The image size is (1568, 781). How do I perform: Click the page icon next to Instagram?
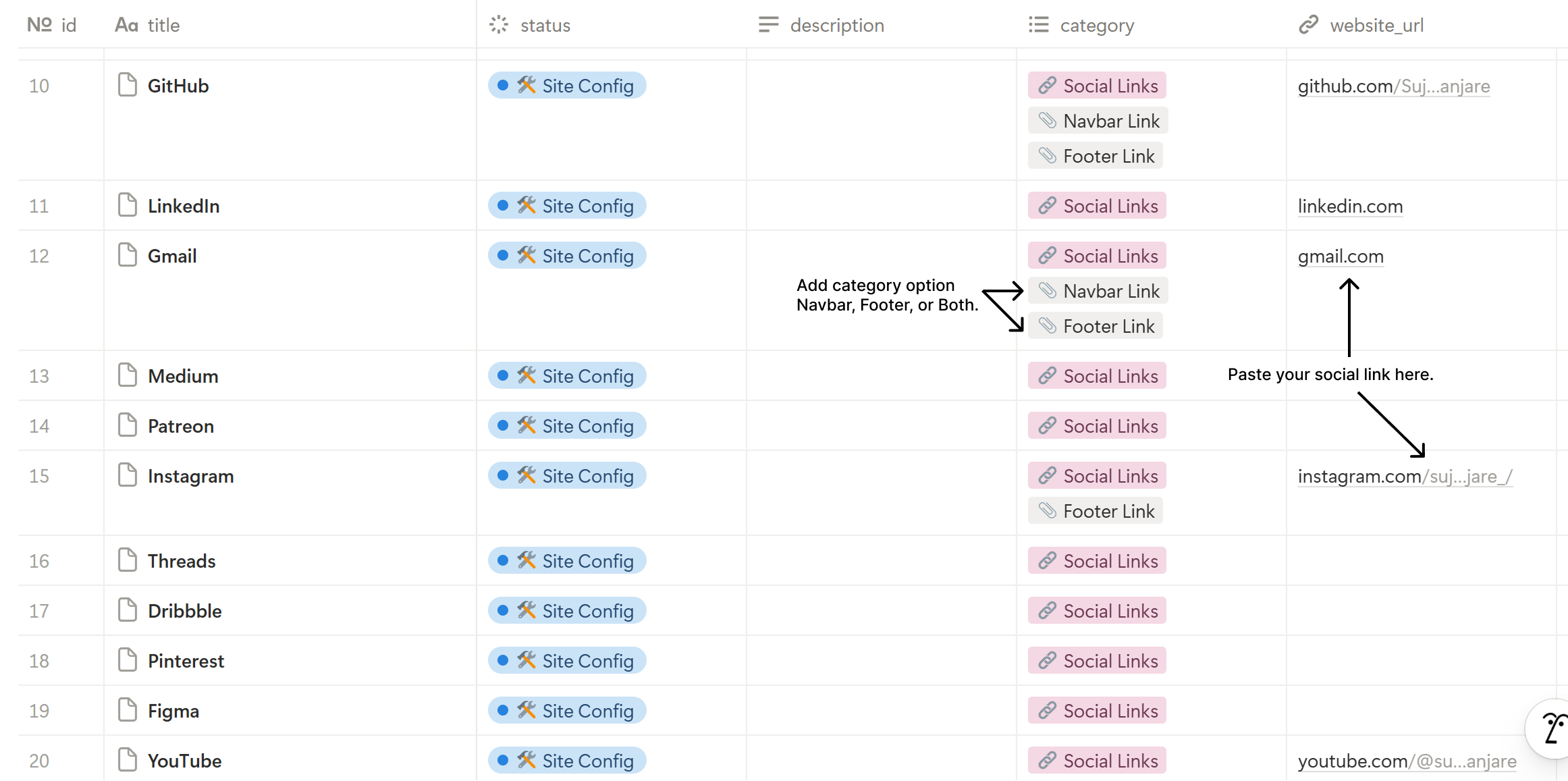click(127, 475)
